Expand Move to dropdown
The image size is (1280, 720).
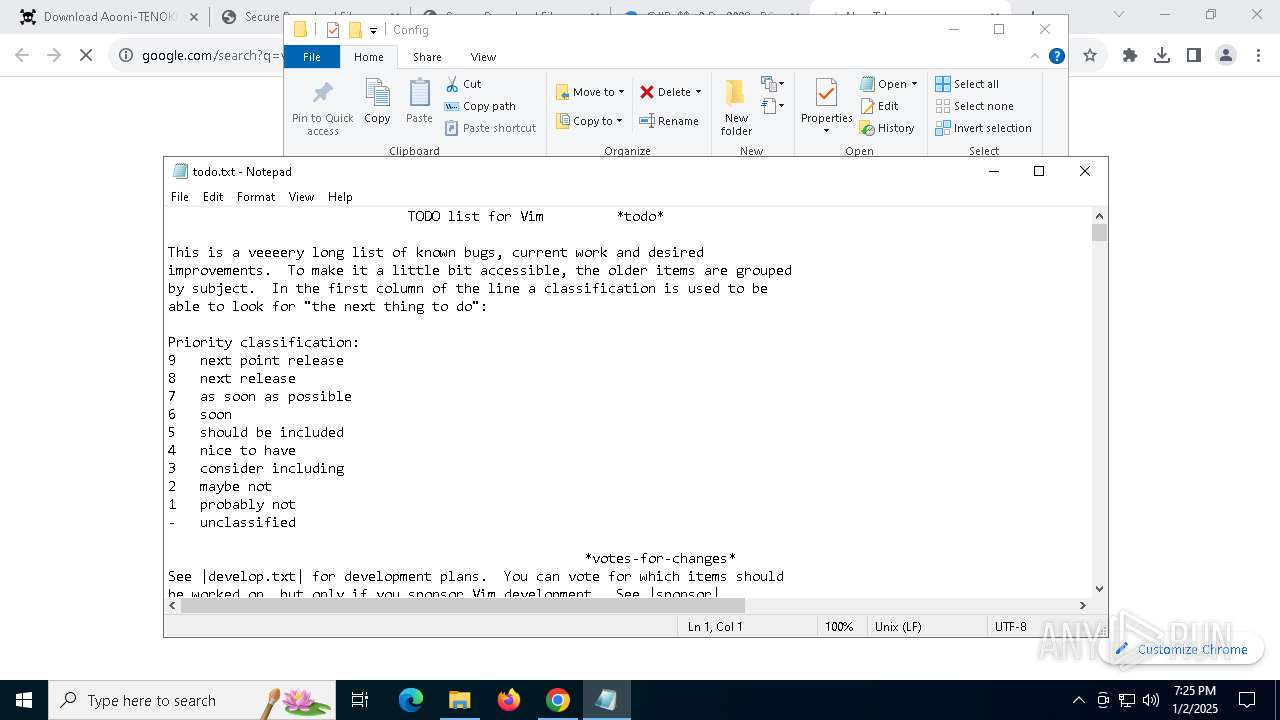621,92
